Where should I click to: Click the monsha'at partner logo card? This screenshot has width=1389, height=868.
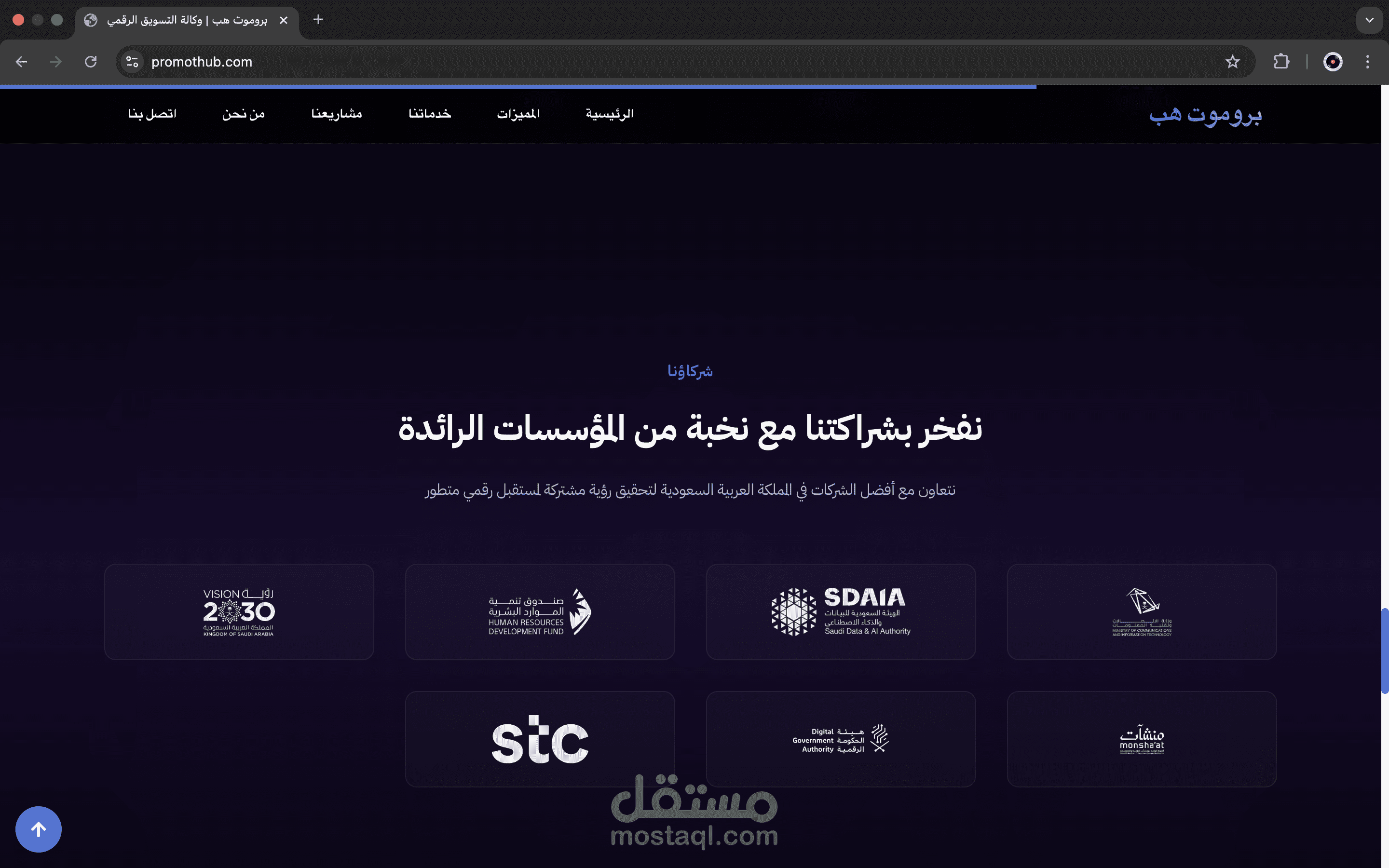tap(1142, 739)
